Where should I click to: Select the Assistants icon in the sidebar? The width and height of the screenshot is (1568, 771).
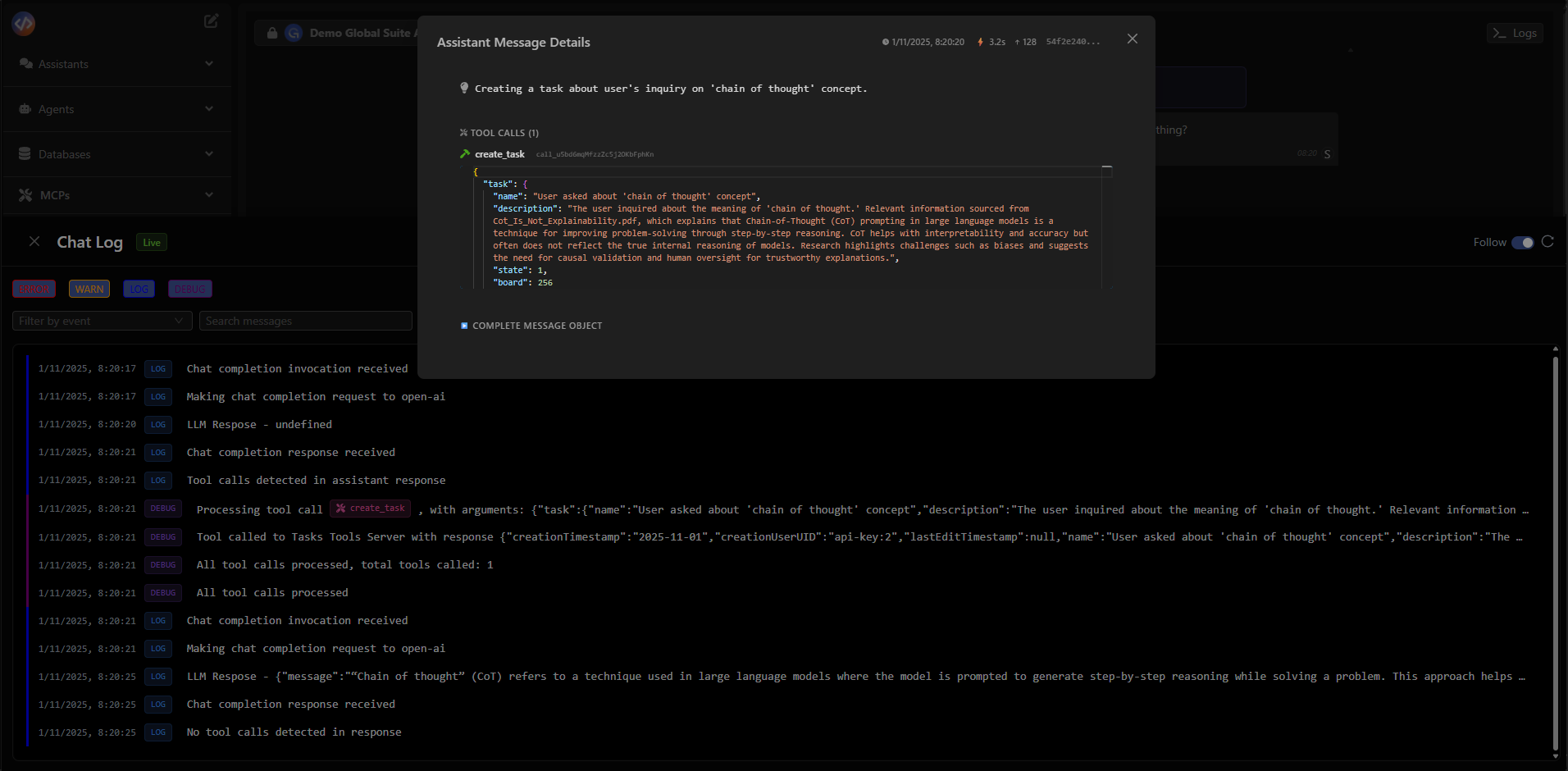pos(26,63)
